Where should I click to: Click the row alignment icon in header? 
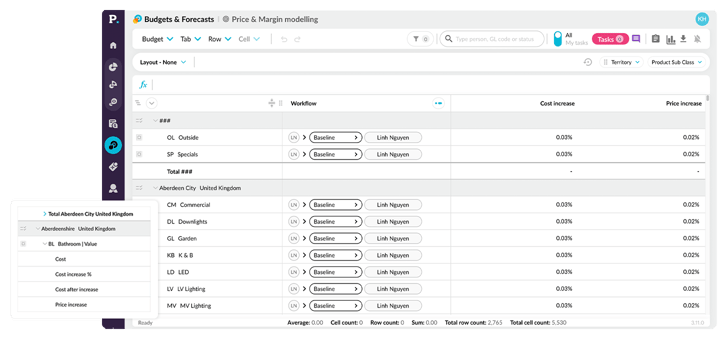138,103
